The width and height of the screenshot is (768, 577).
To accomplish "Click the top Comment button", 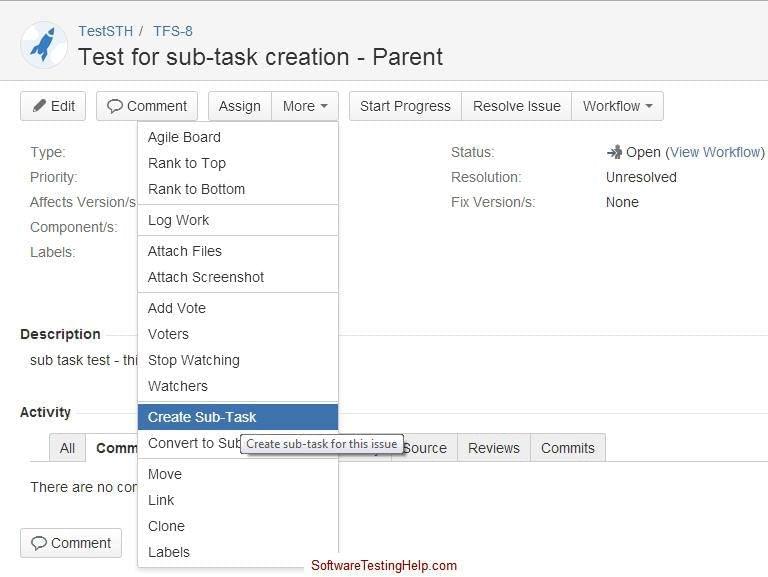I will click(147, 106).
